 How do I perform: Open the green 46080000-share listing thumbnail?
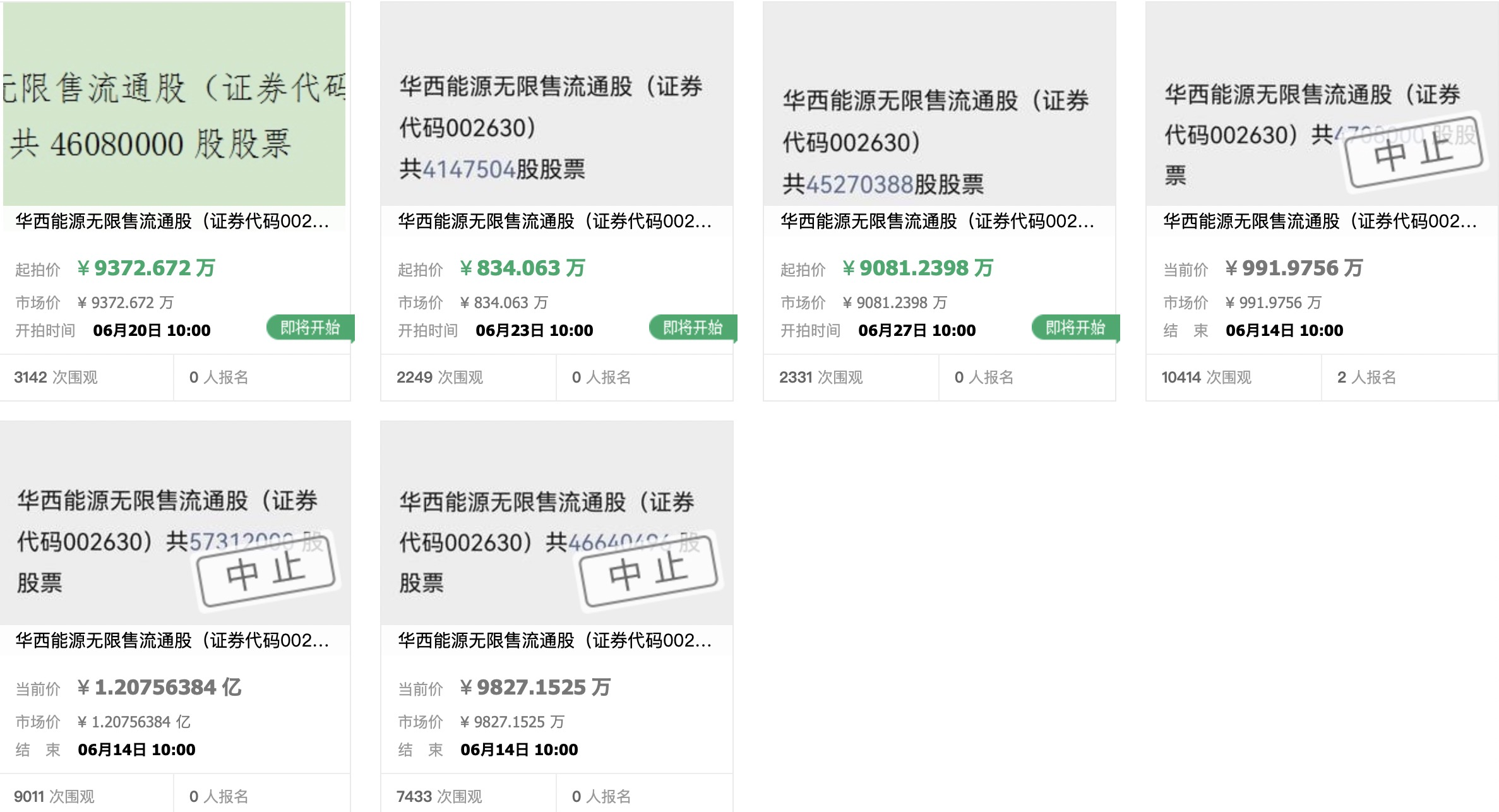pos(174,104)
